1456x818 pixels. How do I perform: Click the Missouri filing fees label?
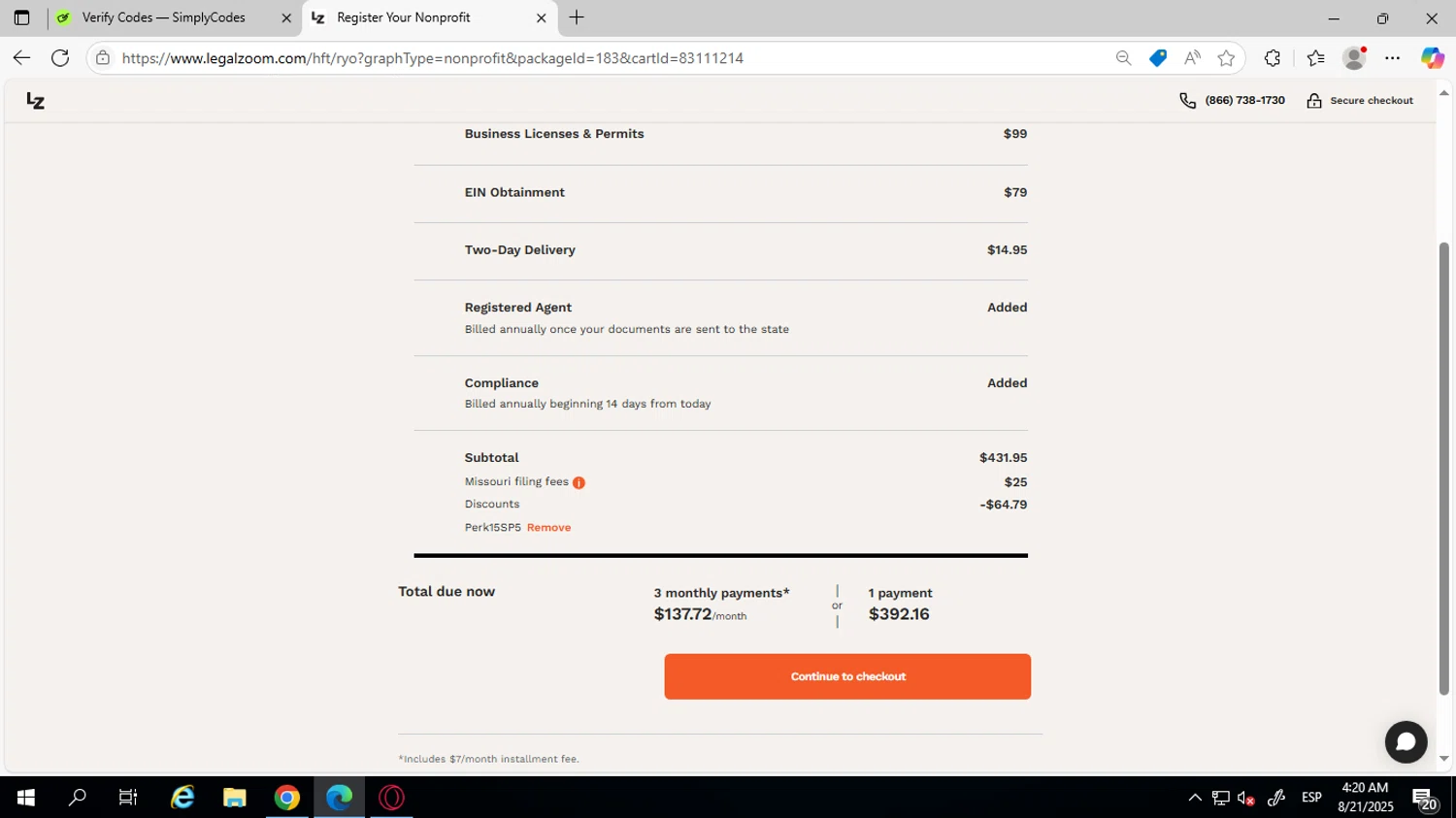click(516, 481)
